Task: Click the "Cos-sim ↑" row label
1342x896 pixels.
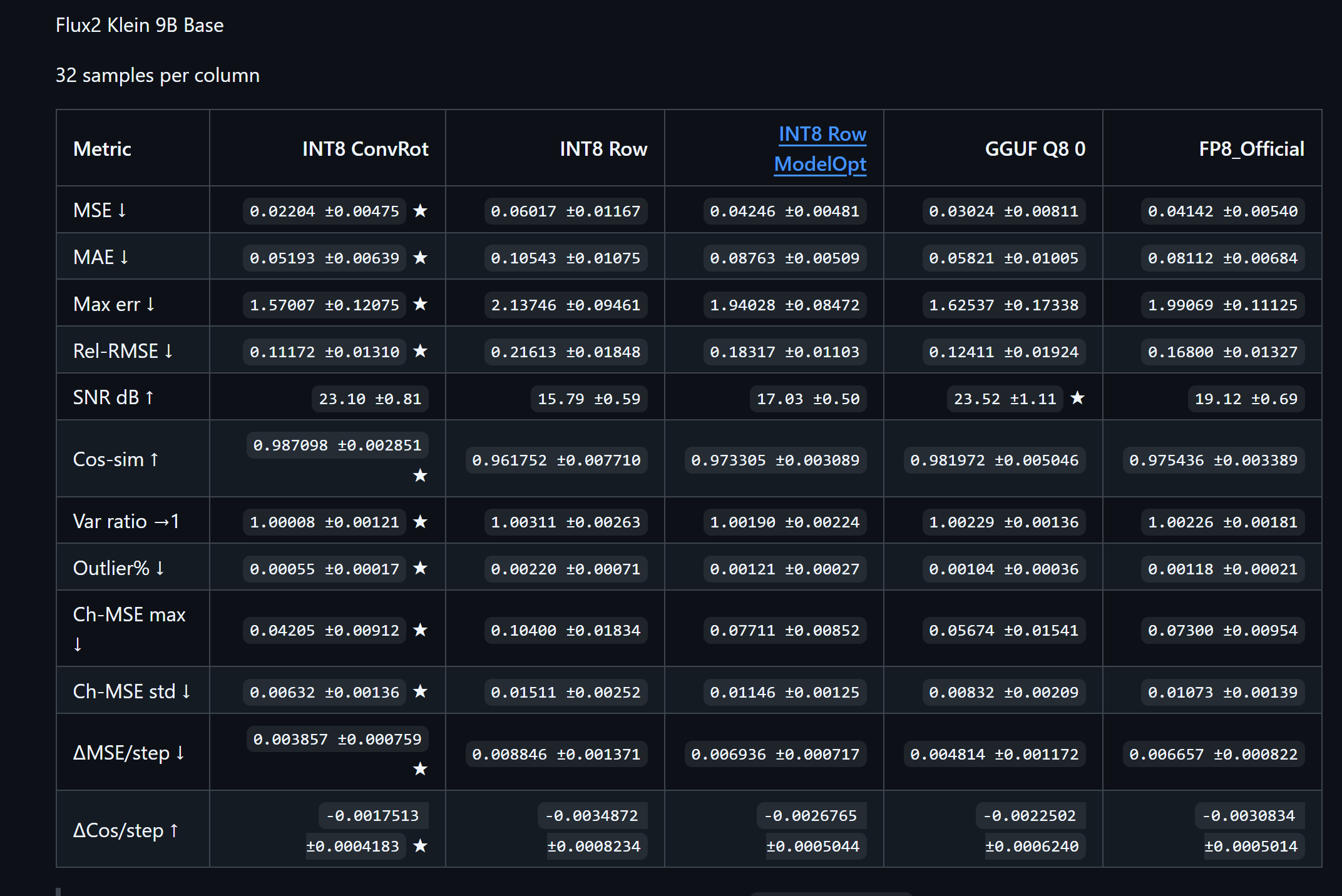Action: [116, 459]
